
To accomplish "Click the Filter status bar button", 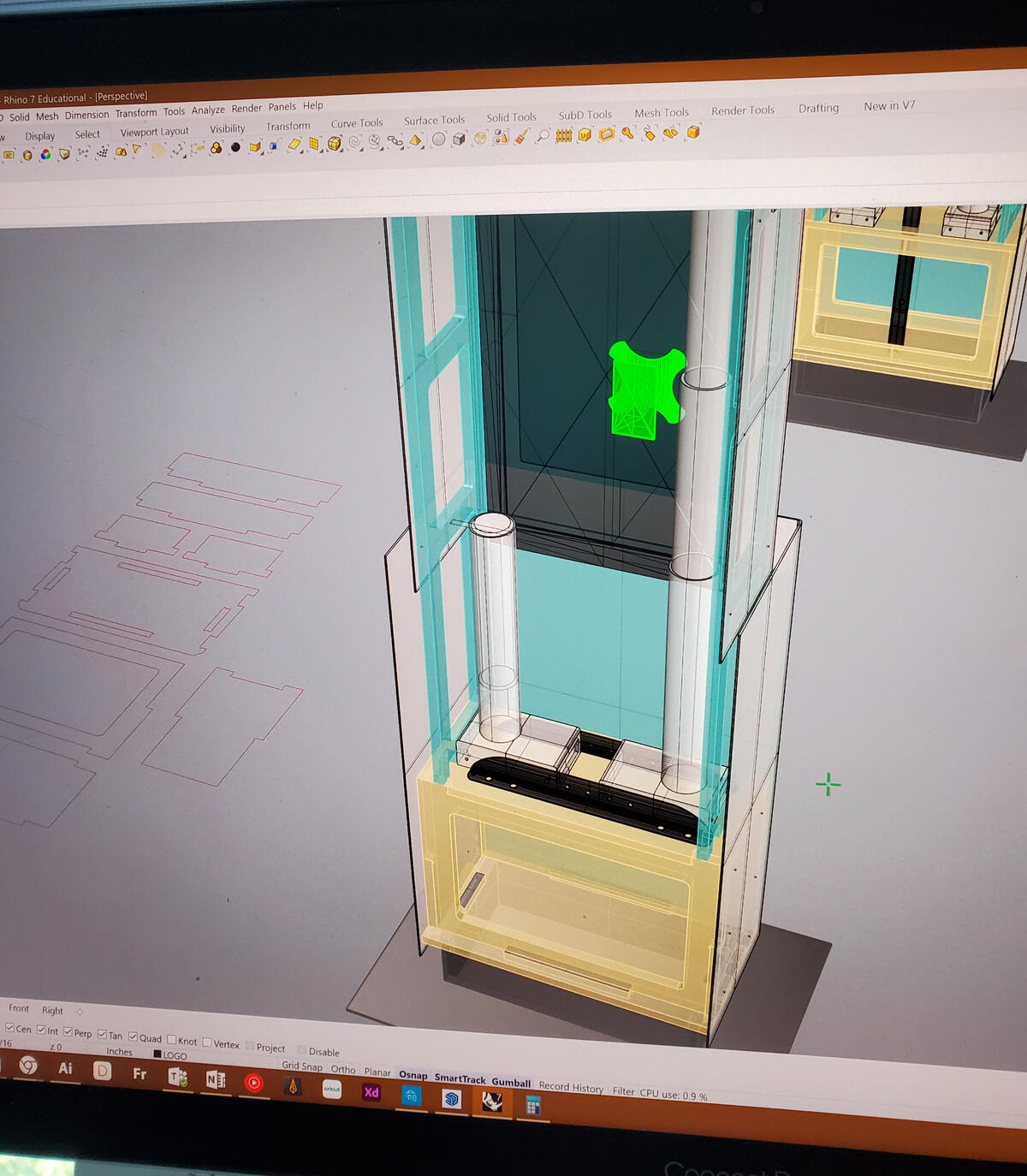I will coord(624,1091).
